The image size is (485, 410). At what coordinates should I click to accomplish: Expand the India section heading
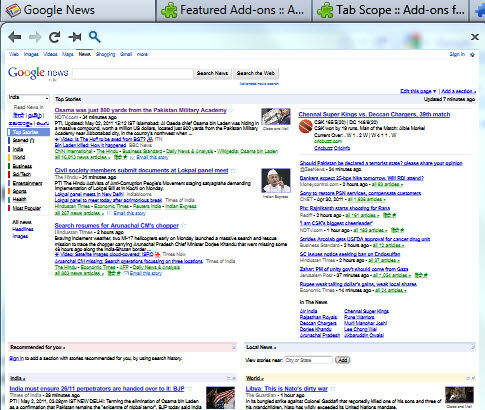(x=17, y=378)
